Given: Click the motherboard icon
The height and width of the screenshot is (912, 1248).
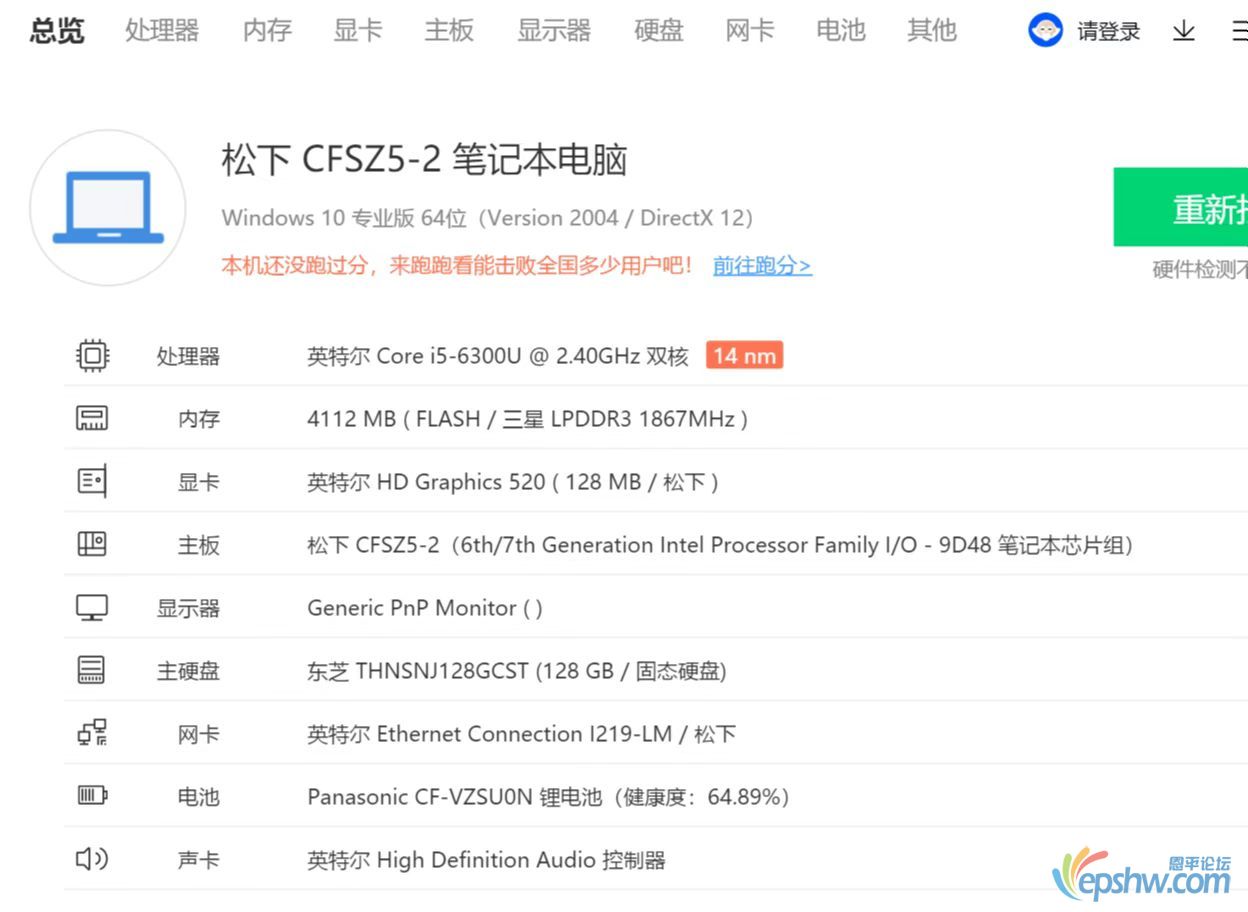Looking at the screenshot, I should pyautogui.click(x=92, y=544).
